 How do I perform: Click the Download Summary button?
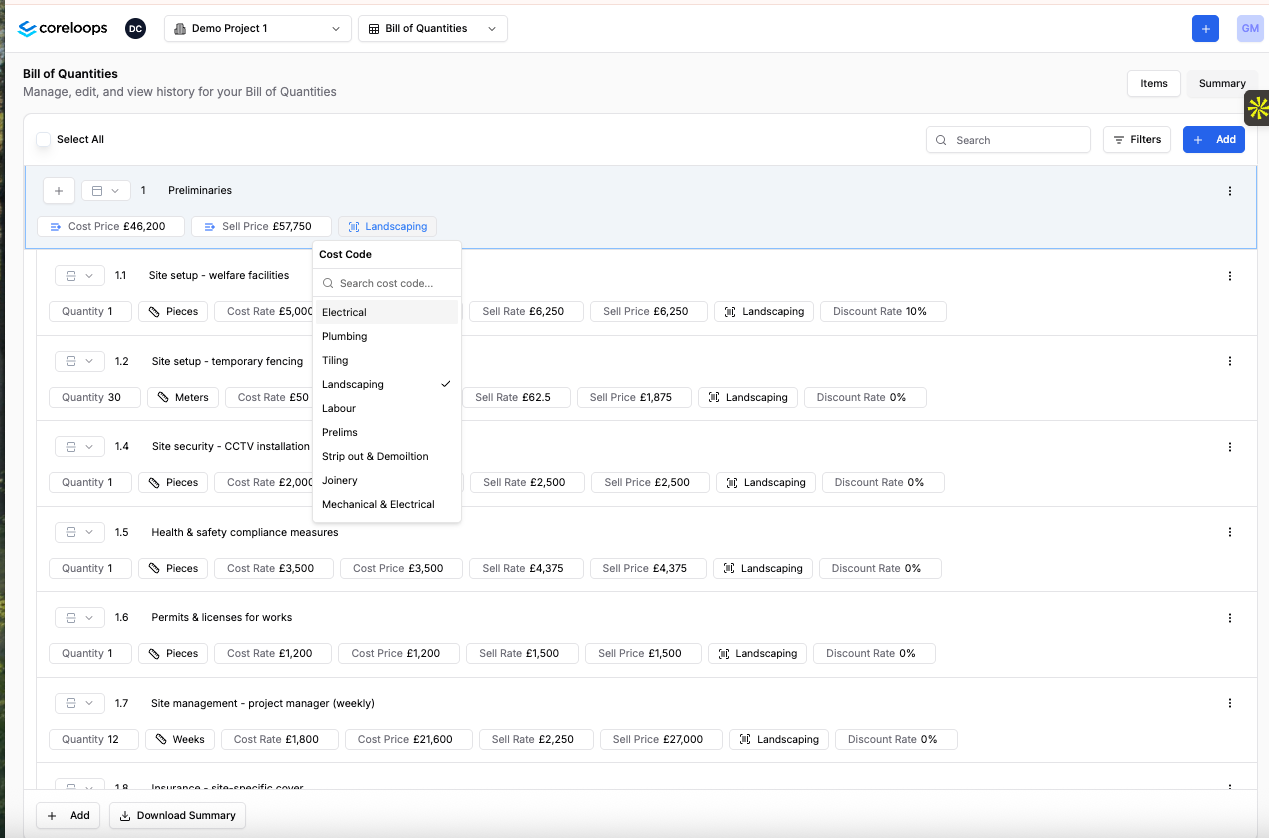[x=177, y=816]
